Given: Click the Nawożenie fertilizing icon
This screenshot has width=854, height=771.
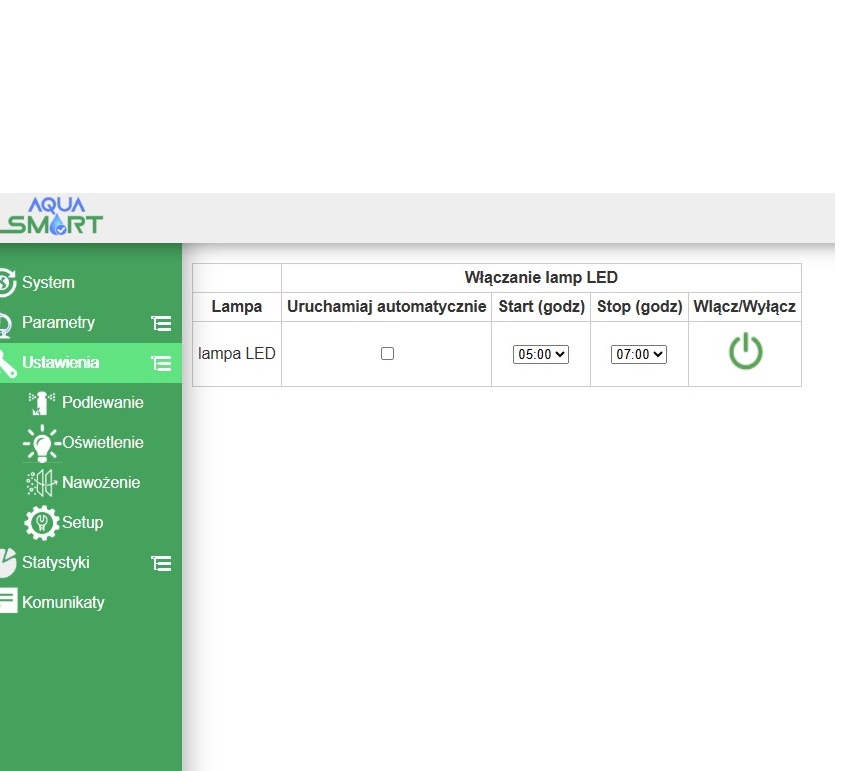Looking at the screenshot, I should click(41, 483).
